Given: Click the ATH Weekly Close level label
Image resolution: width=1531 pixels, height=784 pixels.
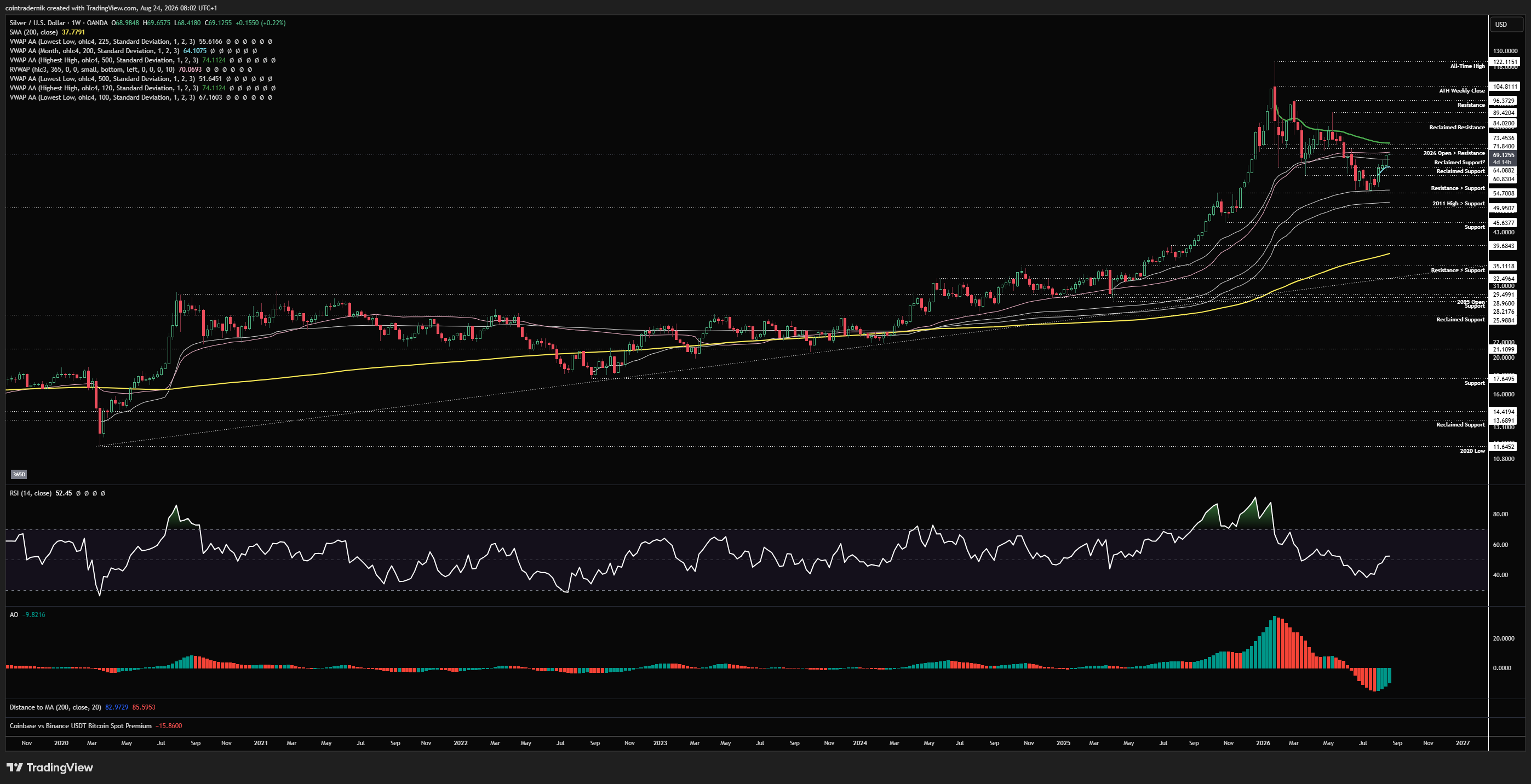Looking at the screenshot, I should [x=1461, y=90].
